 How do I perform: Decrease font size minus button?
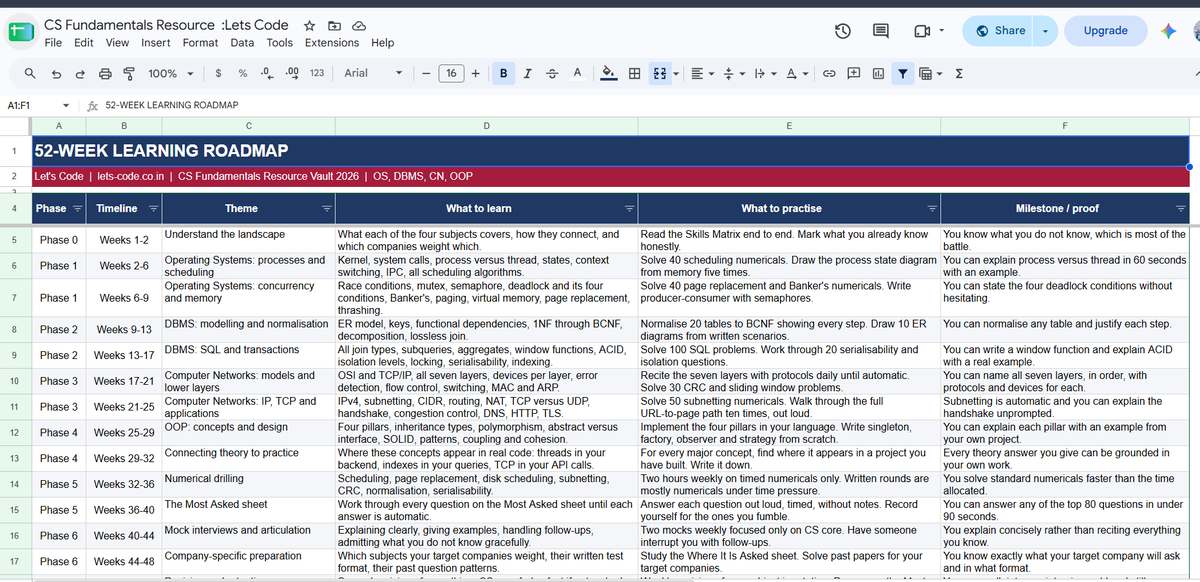426,73
